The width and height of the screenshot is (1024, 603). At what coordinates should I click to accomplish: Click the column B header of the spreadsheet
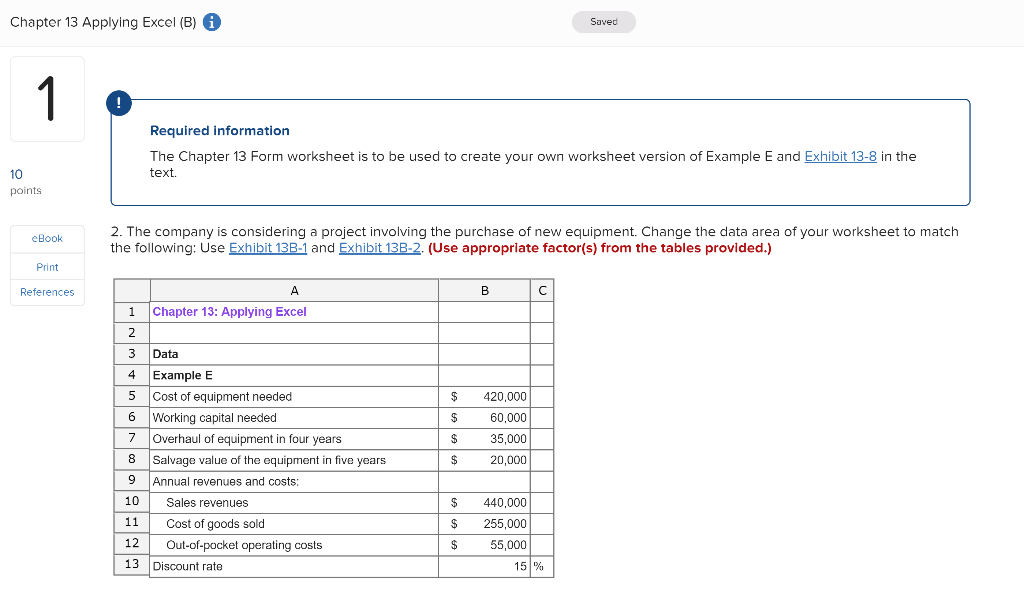pos(485,290)
